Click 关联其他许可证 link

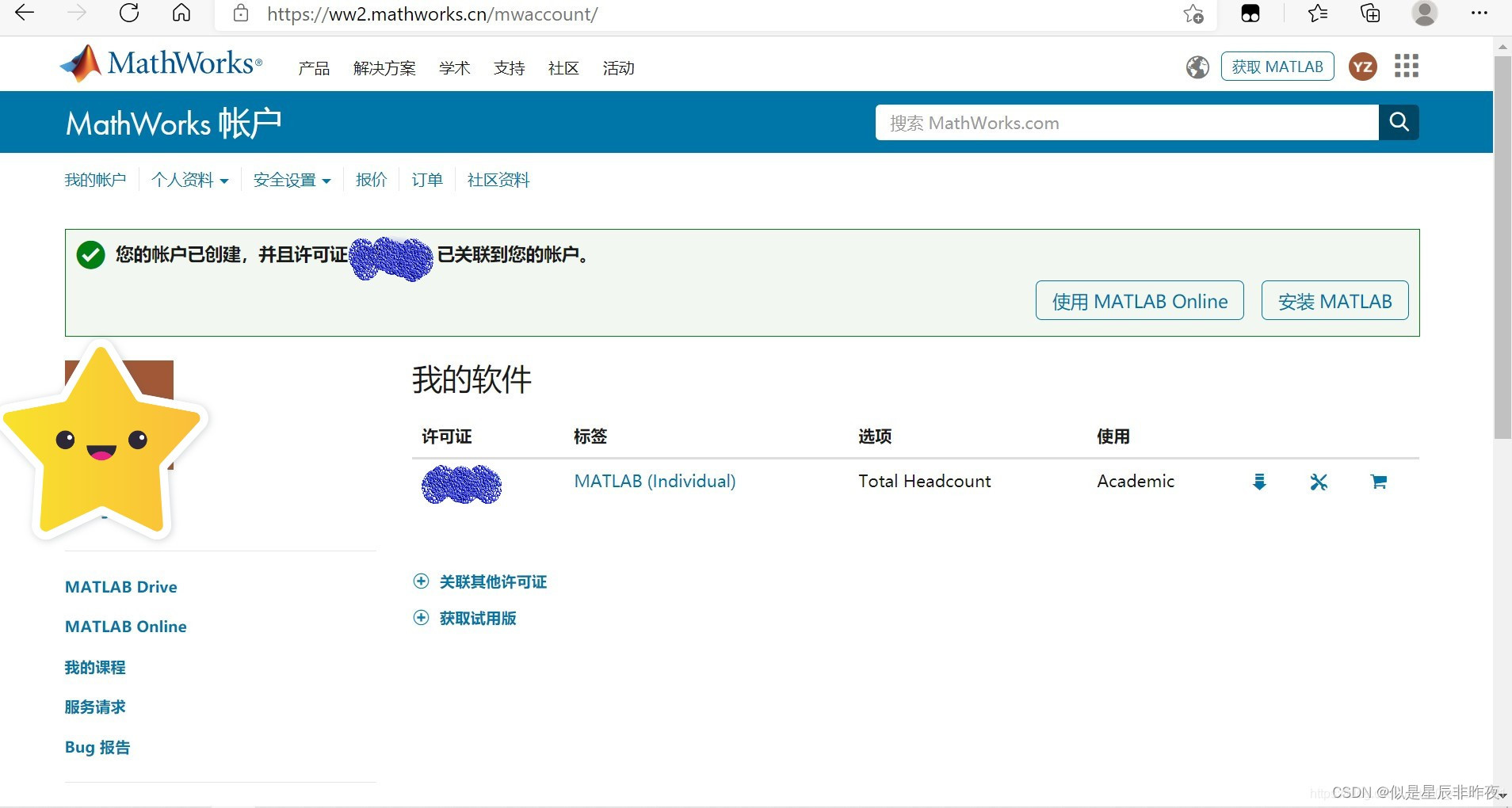coord(493,582)
